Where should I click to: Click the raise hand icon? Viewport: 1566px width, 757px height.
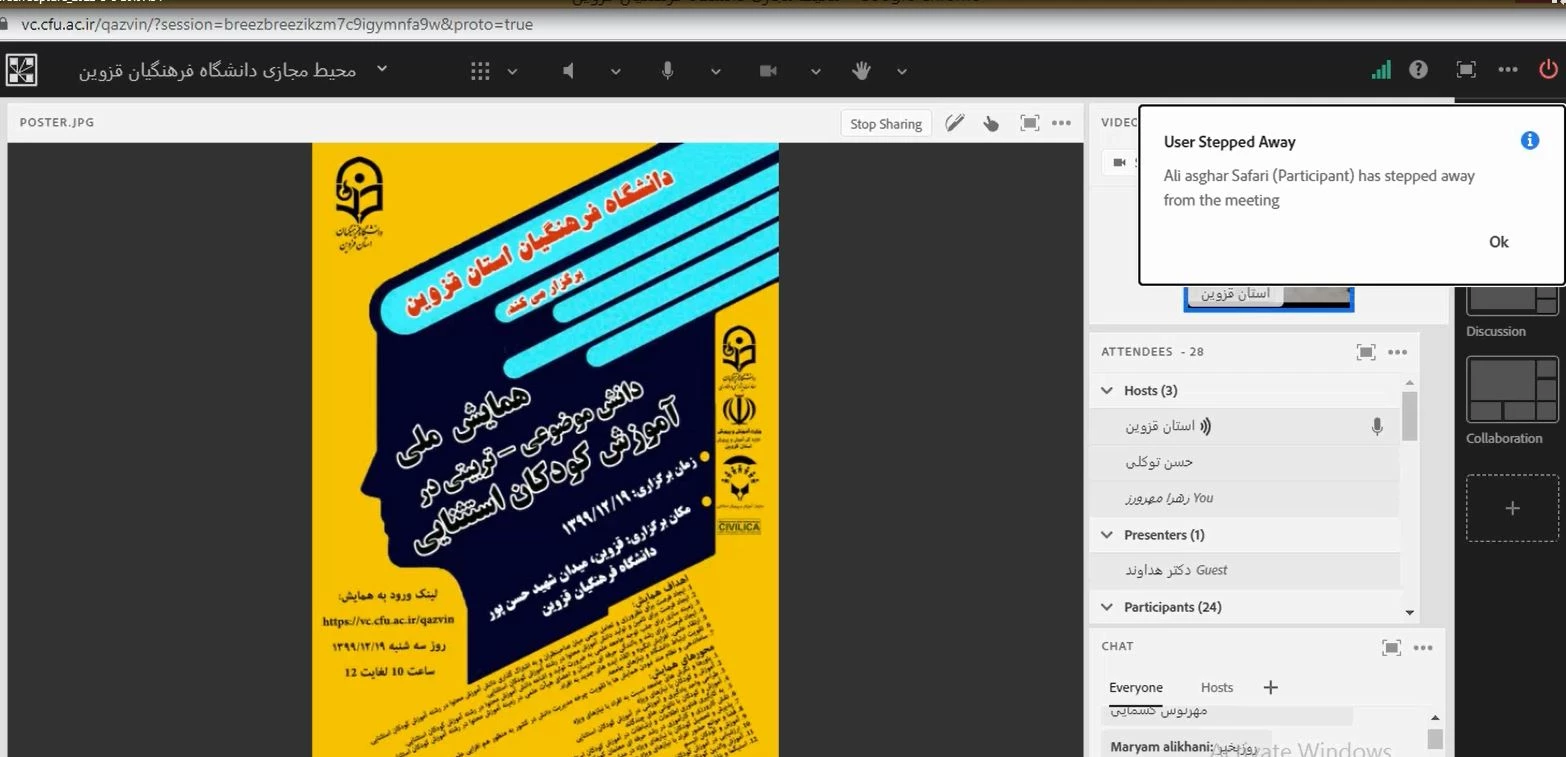[861, 71]
